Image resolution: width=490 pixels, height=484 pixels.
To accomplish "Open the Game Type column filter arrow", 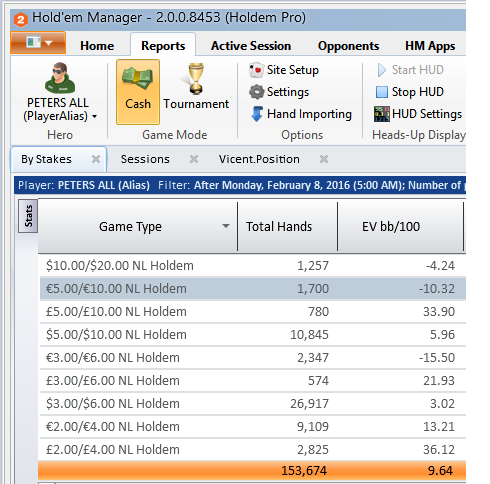I will tap(226, 226).
